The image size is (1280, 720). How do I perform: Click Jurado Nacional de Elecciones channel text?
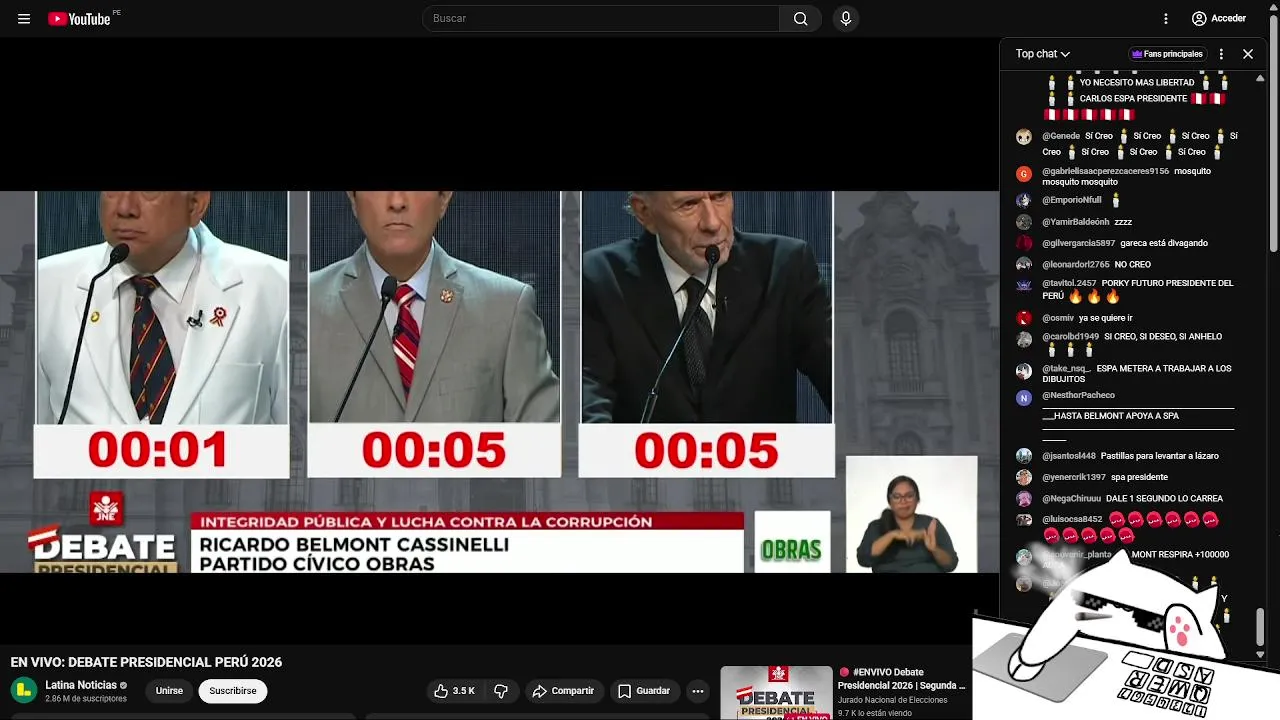tap(893, 700)
